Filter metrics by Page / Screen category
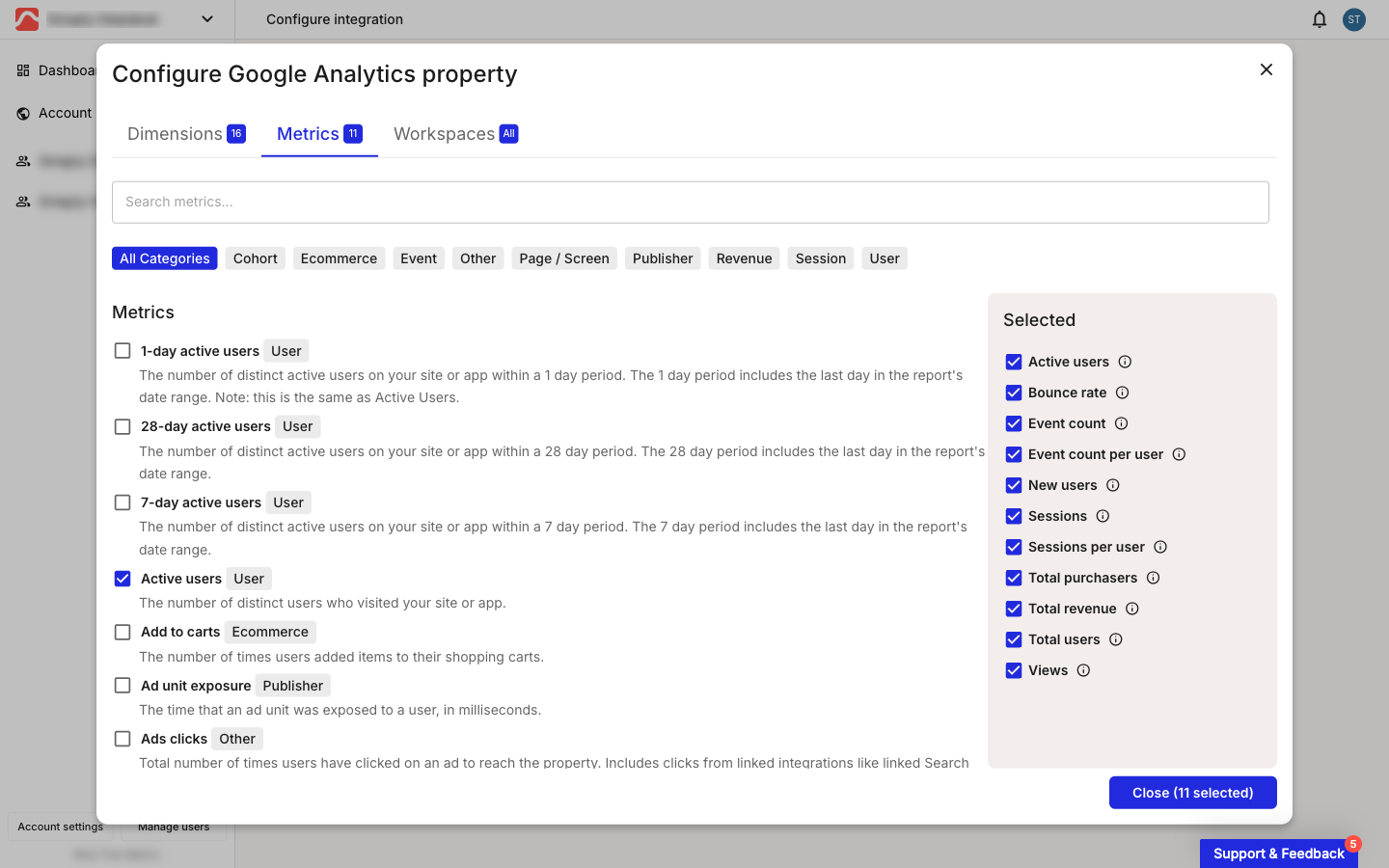1389x868 pixels. (x=564, y=258)
